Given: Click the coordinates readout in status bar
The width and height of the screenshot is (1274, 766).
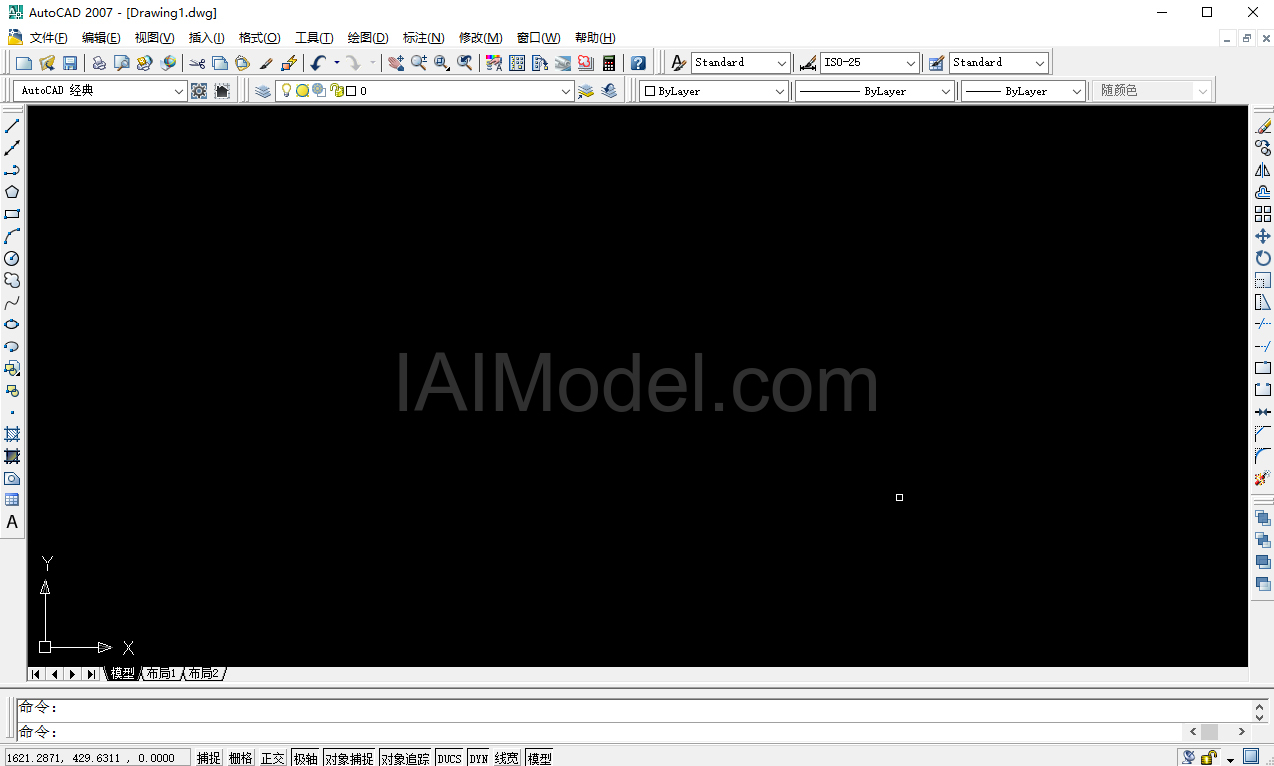Looking at the screenshot, I should 98,758.
